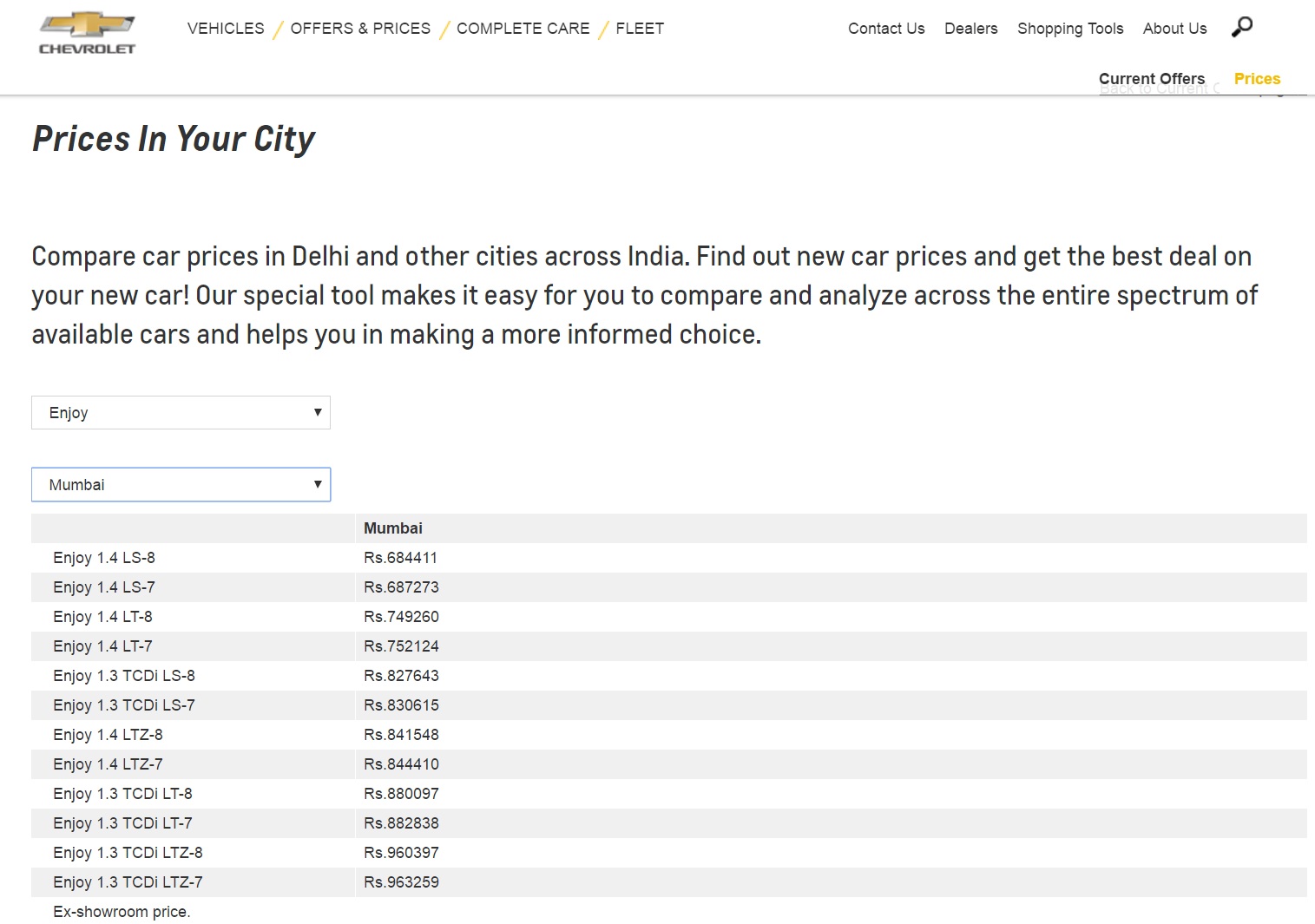Screen dimensions: 1315x924
Task: Open the FLEET menu
Action: click(x=640, y=29)
